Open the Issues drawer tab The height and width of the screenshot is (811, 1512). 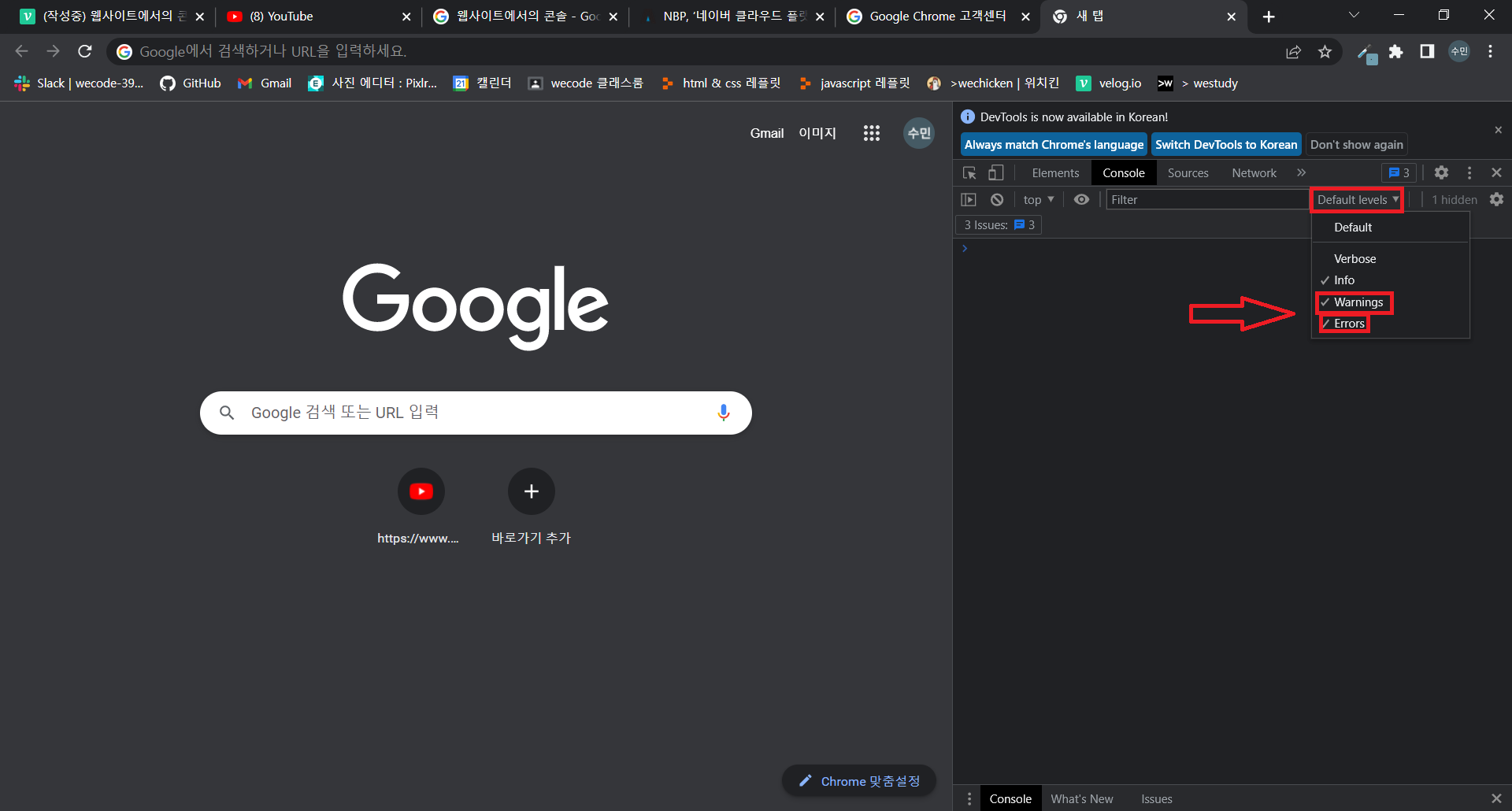pos(1156,798)
